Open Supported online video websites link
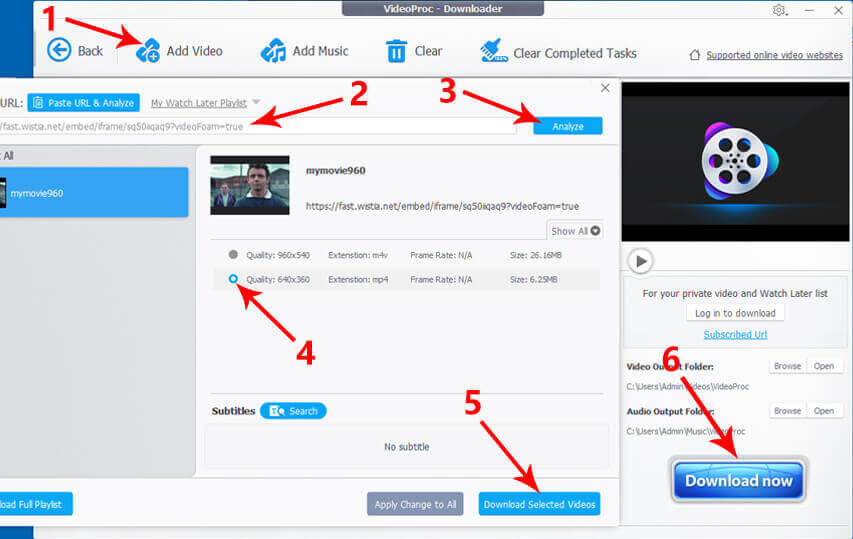 [x=774, y=55]
